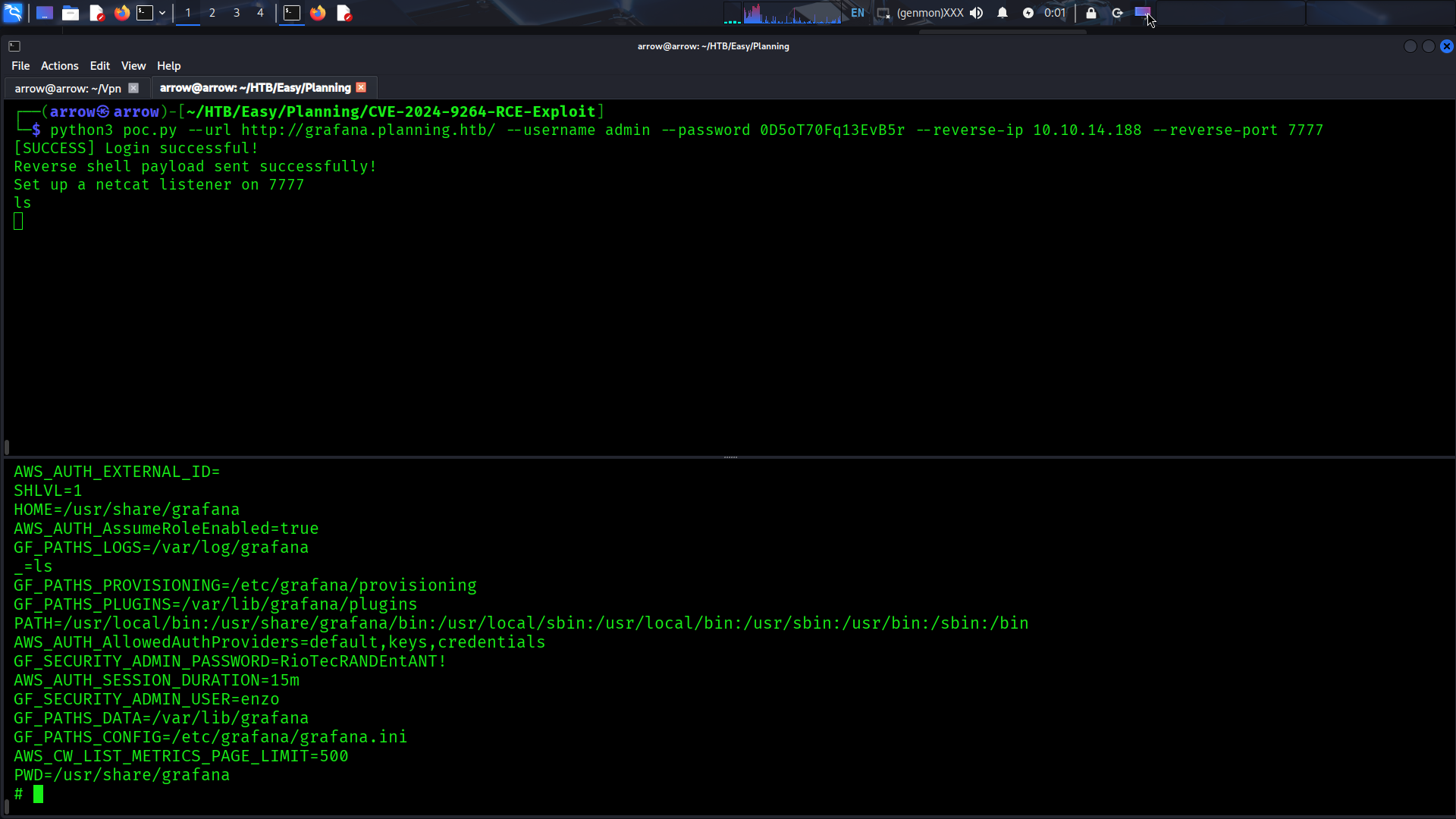Image resolution: width=1456 pixels, height=819 pixels.
Task: Open the text editor launcher icon
Action: pos(96,13)
